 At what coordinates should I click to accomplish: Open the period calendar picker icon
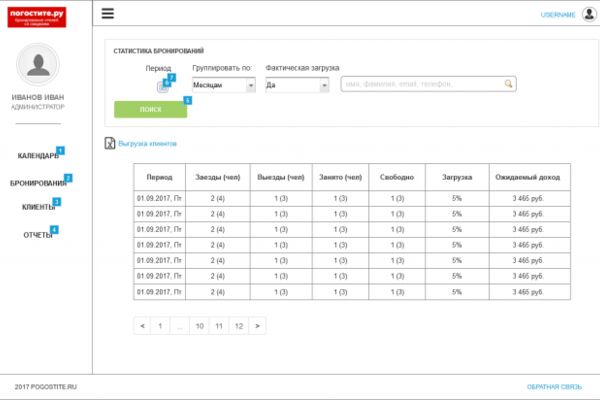click(x=163, y=87)
